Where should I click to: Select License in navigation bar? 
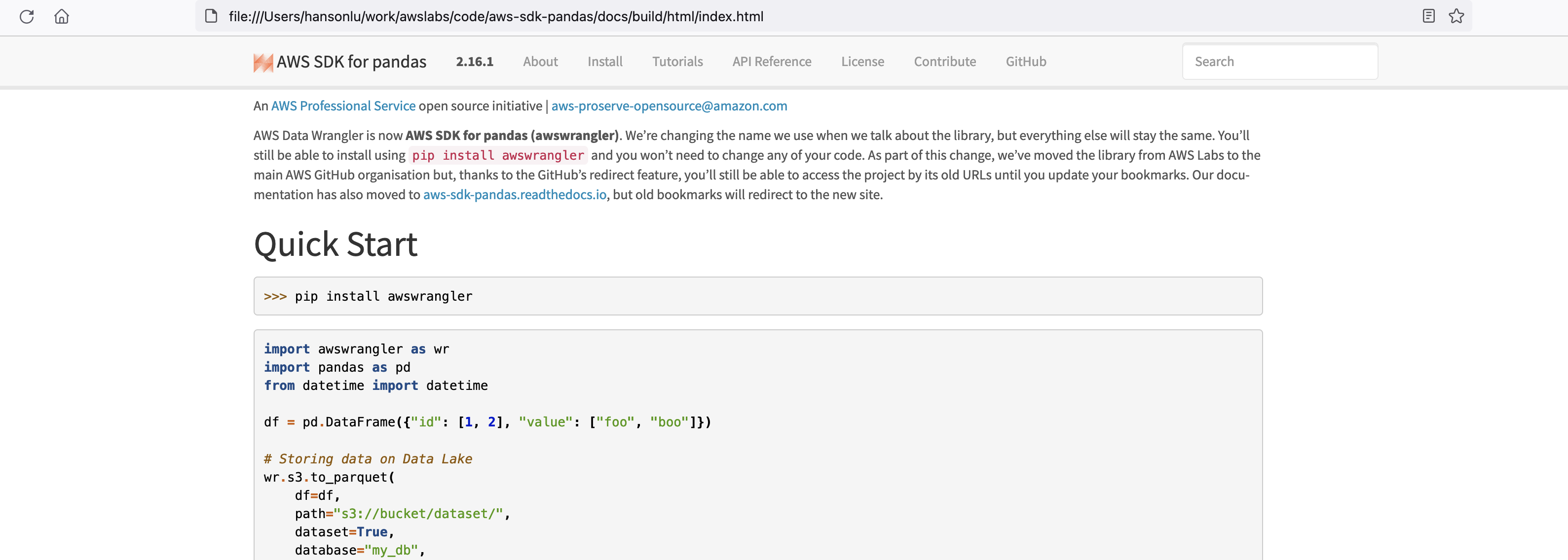[x=862, y=62]
